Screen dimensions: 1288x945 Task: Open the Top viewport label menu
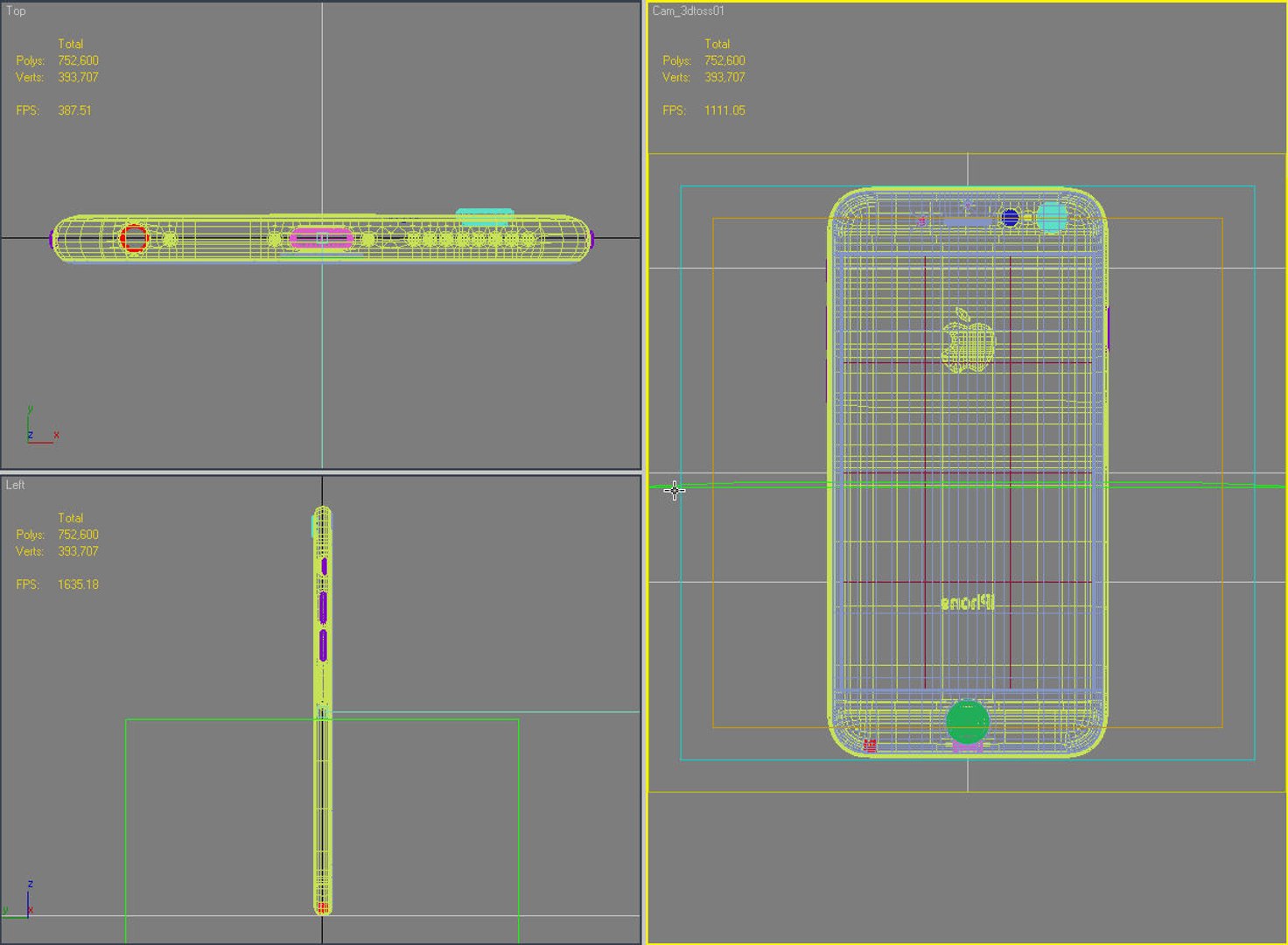pyautogui.click(x=16, y=11)
